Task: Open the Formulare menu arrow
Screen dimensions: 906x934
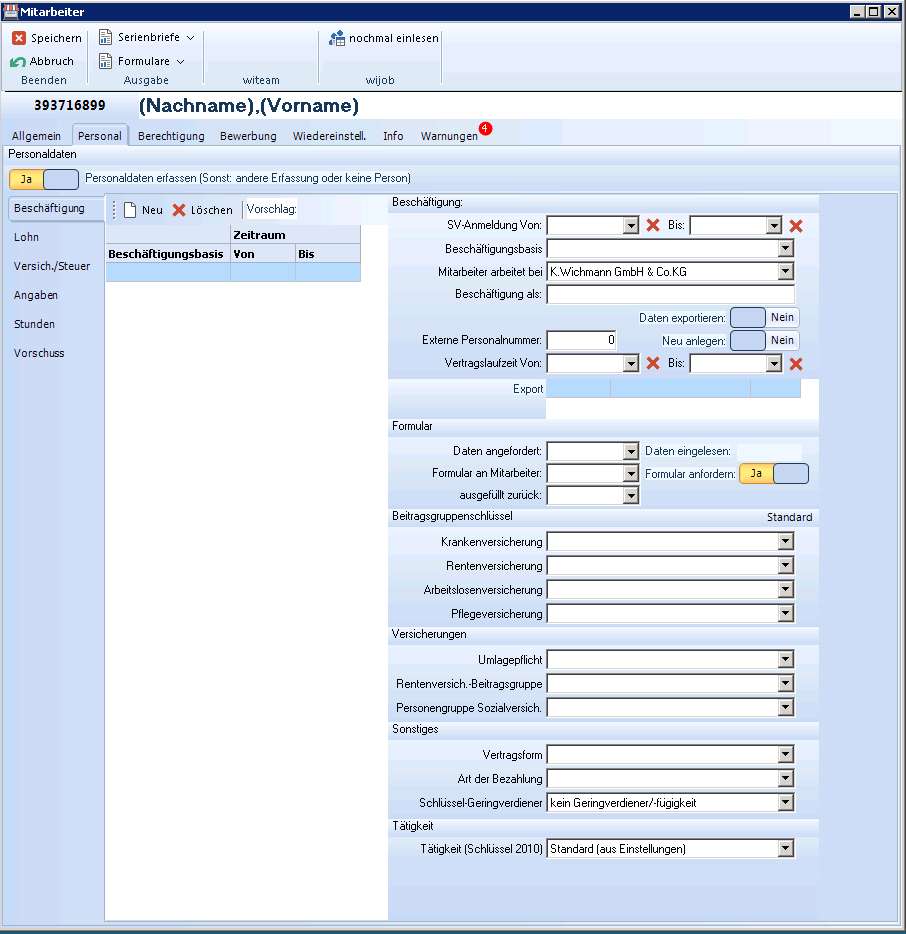Action: [180, 61]
